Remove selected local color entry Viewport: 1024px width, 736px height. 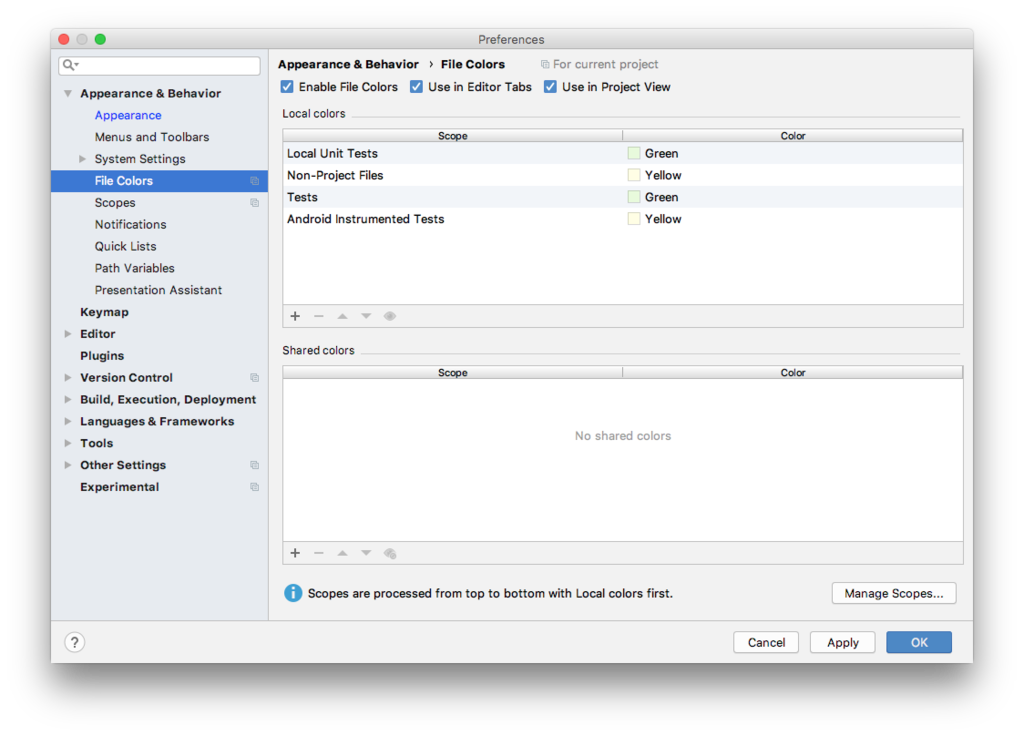pos(319,316)
